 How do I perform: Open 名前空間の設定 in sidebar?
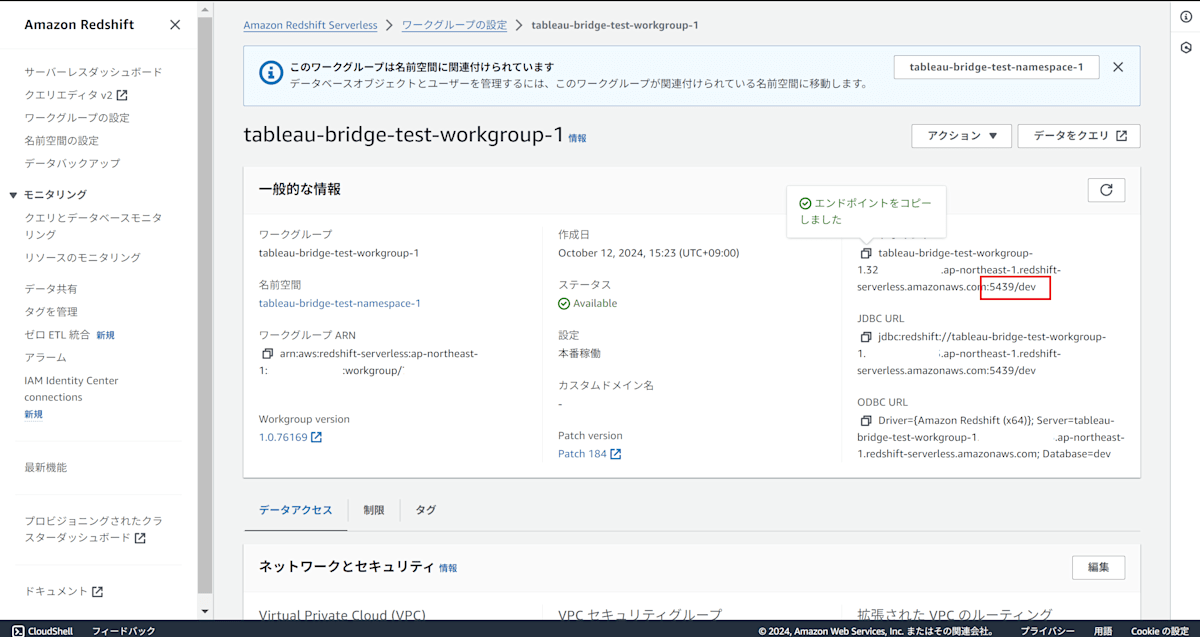point(61,141)
